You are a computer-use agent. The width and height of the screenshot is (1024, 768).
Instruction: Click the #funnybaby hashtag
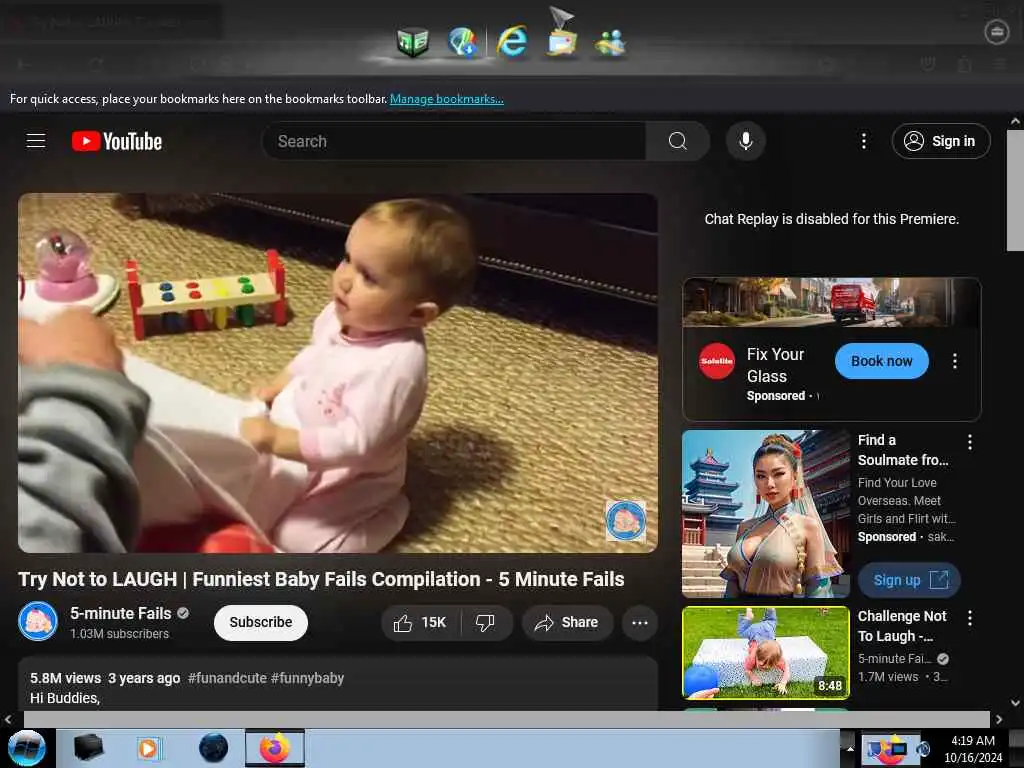pos(307,678)
